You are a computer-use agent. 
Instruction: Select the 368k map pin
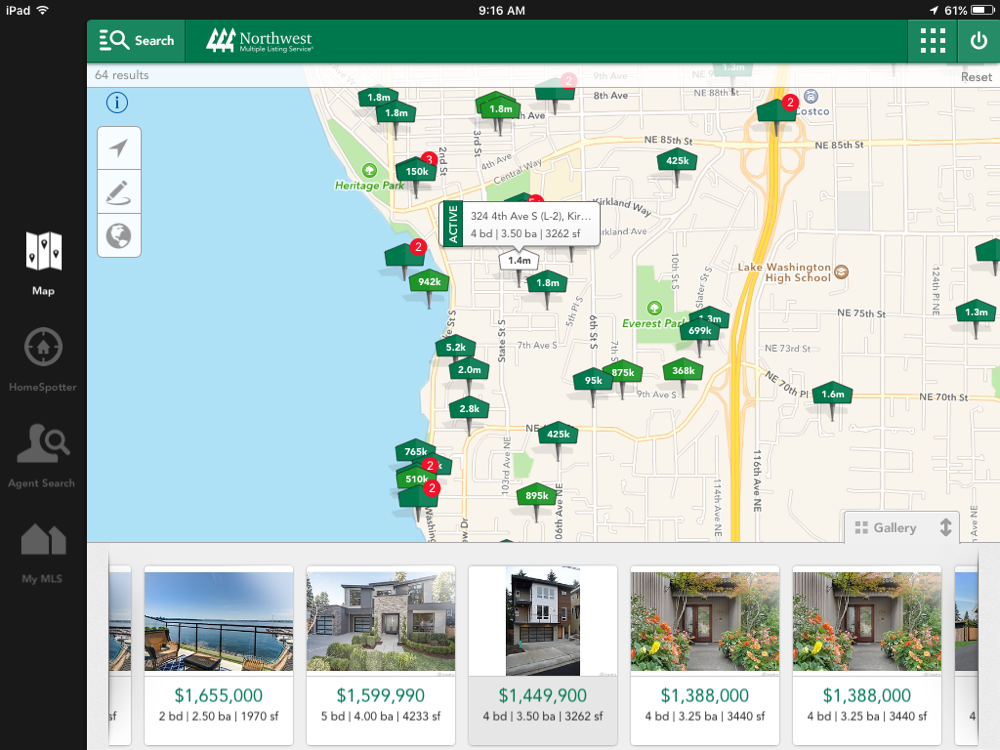point(683,371)
